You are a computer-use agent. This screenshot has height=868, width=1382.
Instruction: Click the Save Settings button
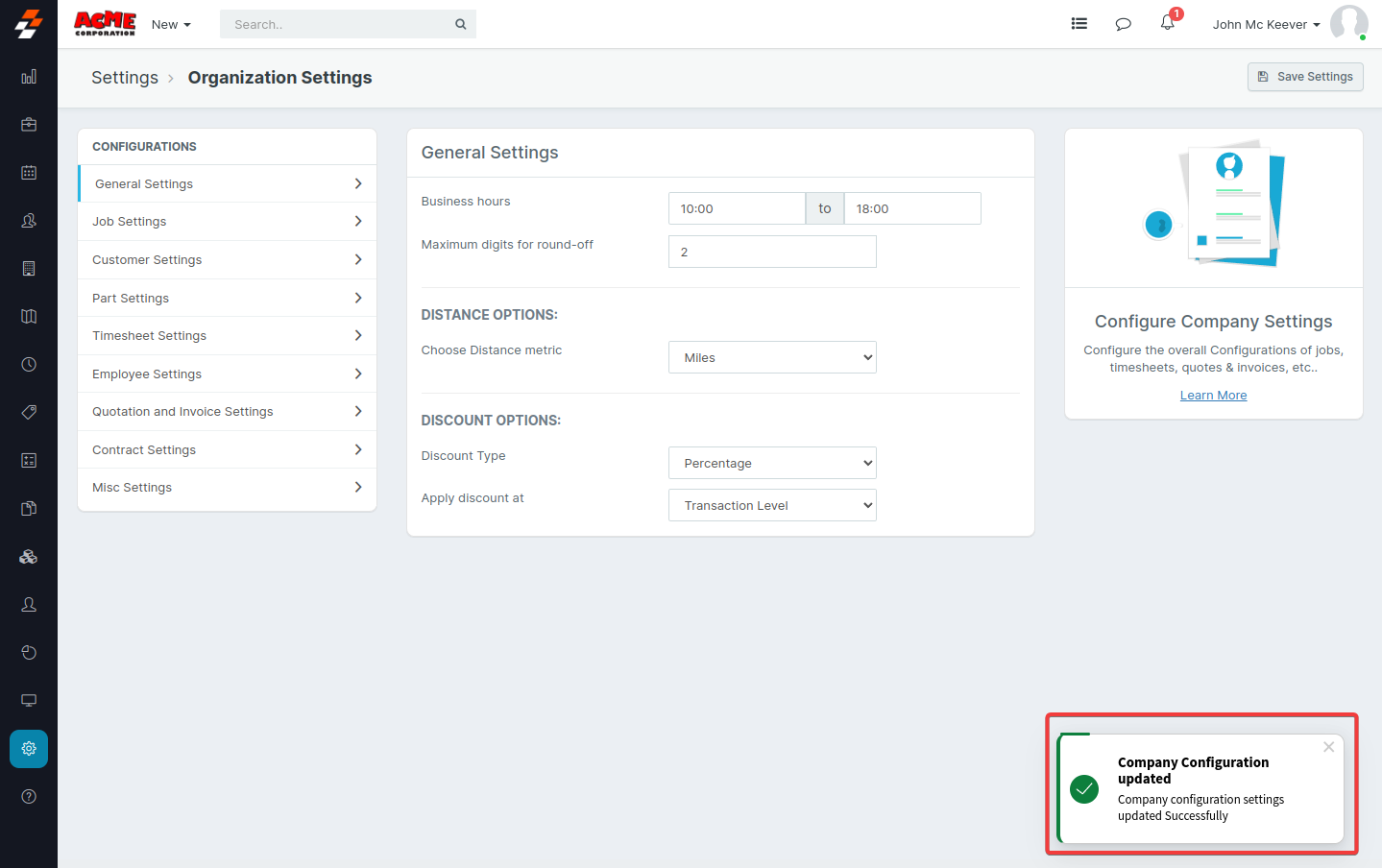[1305, 77]
